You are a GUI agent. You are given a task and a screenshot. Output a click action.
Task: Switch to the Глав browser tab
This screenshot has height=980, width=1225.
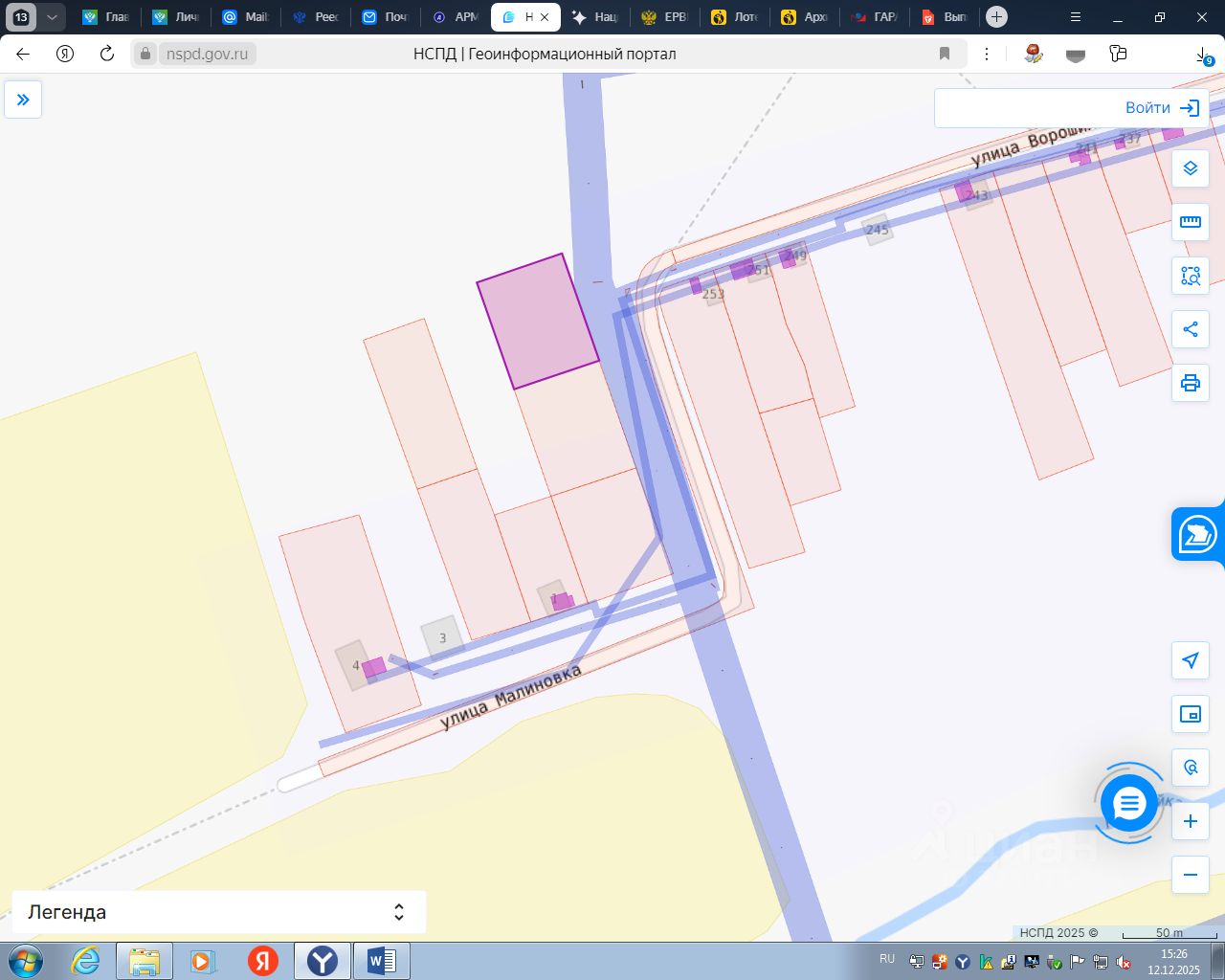tap(106, 17)
